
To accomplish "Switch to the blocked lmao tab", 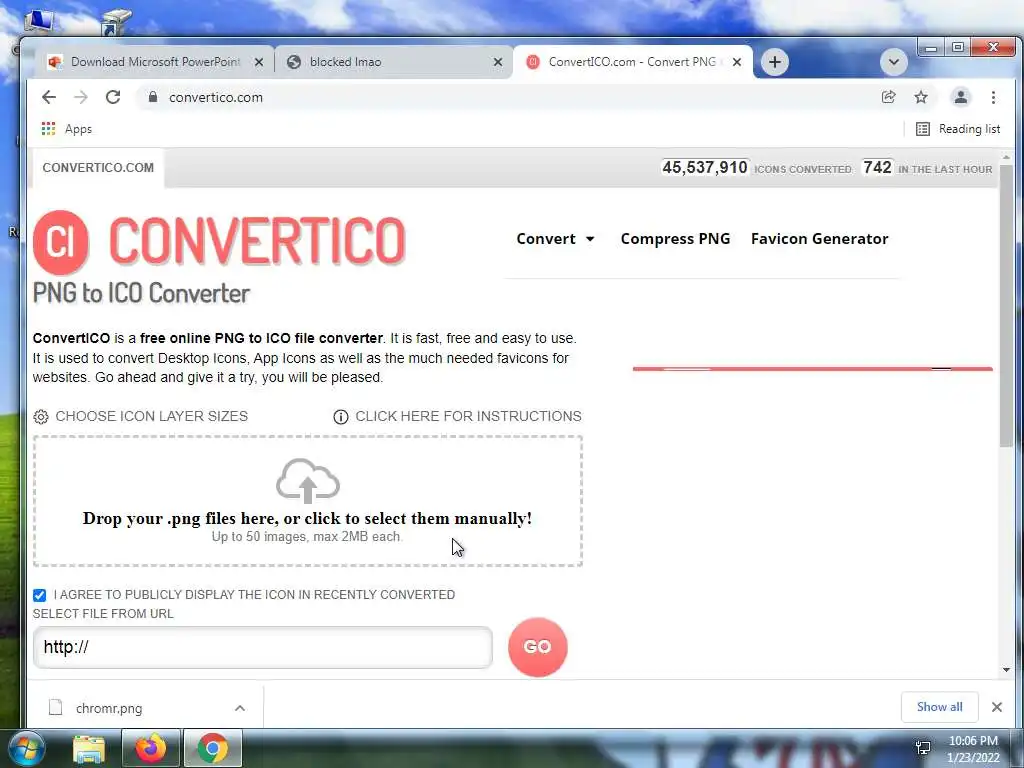I will pos(394,62).
